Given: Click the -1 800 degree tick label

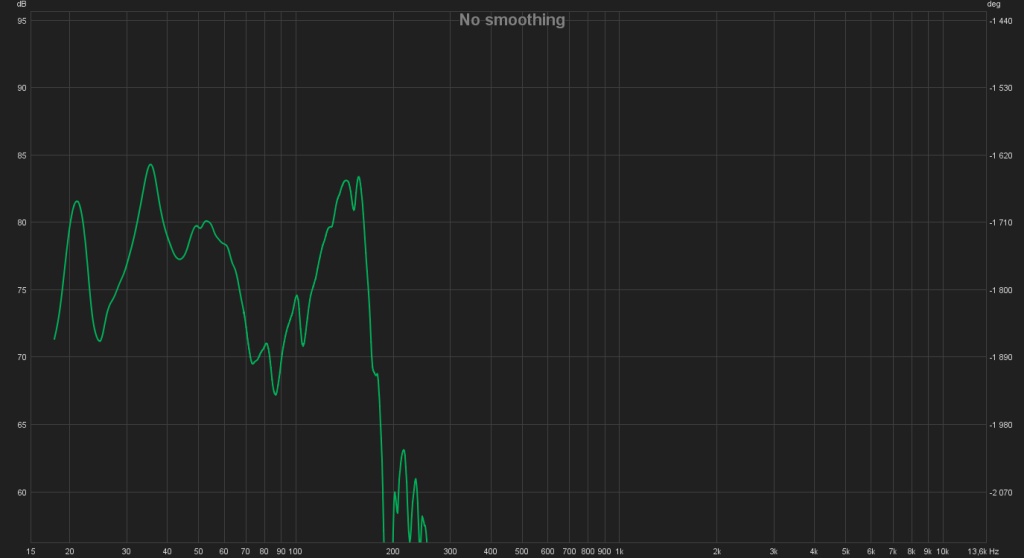Looking at the screenshot, I should point(1002,290).
